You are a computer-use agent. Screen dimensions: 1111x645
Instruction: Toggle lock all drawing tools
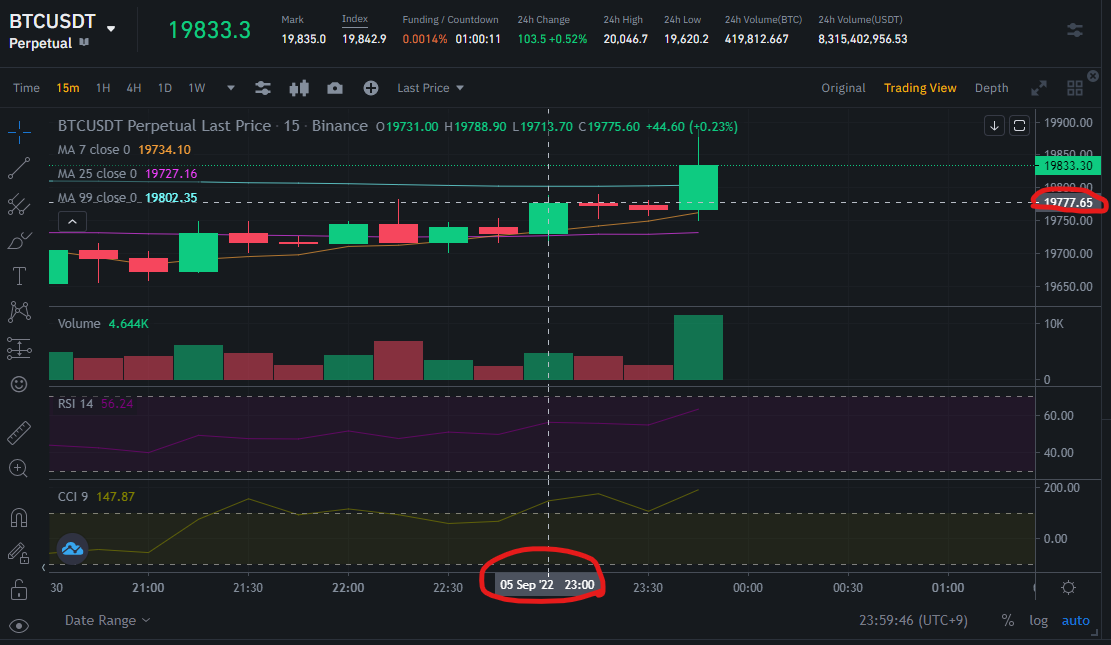point(19,589)
